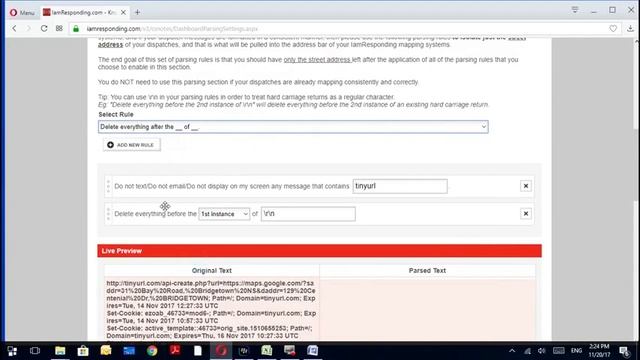Open the touch keyboard tray icon
The height and width of the screenshot is (360, 640).
pyautogui.click(x=559, y=351)
